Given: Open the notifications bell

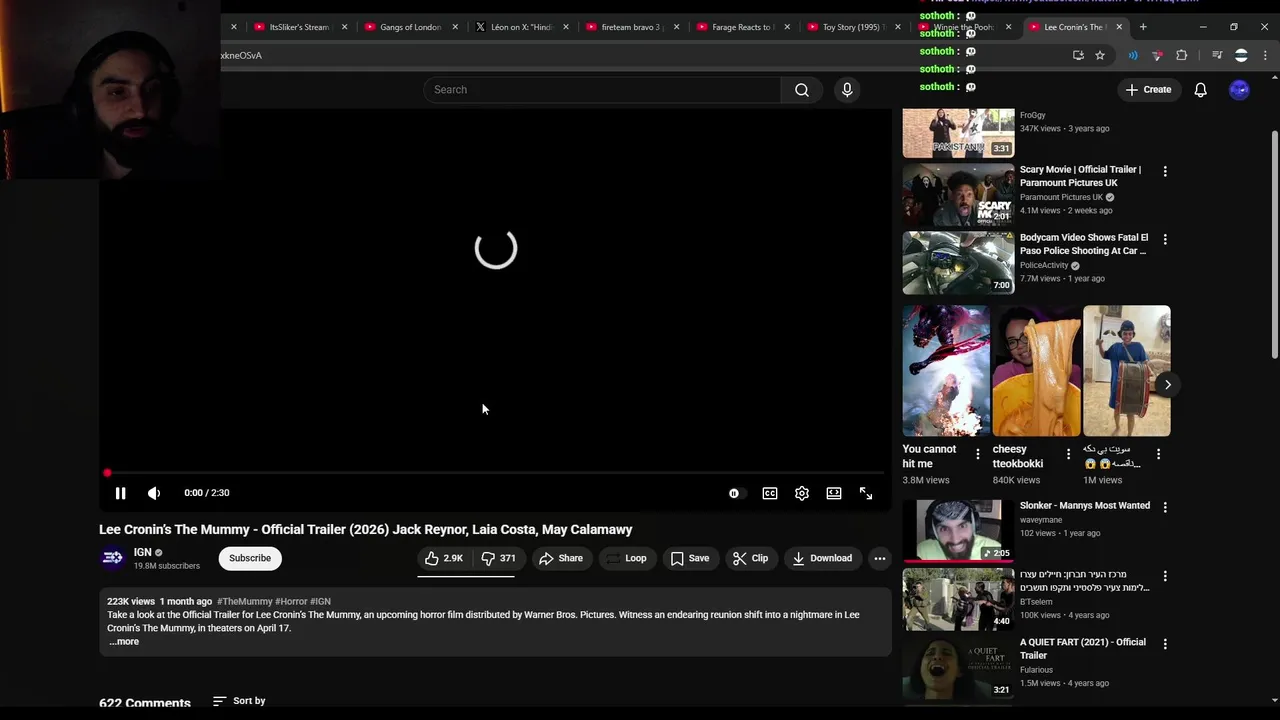Looking at the screenshot, I should tap(1201, 90).
